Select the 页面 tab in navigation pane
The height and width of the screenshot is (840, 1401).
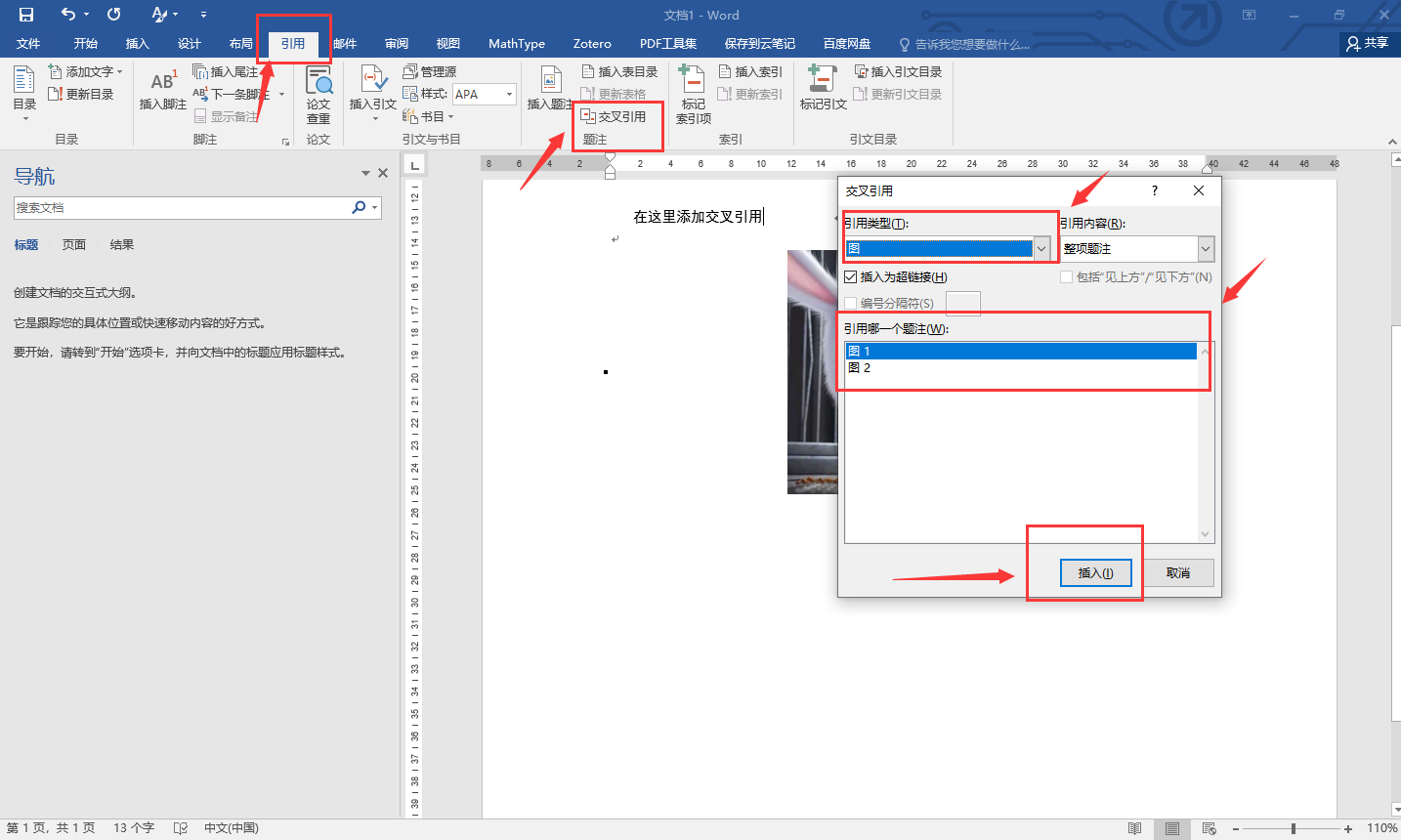[x=74, y=244]
